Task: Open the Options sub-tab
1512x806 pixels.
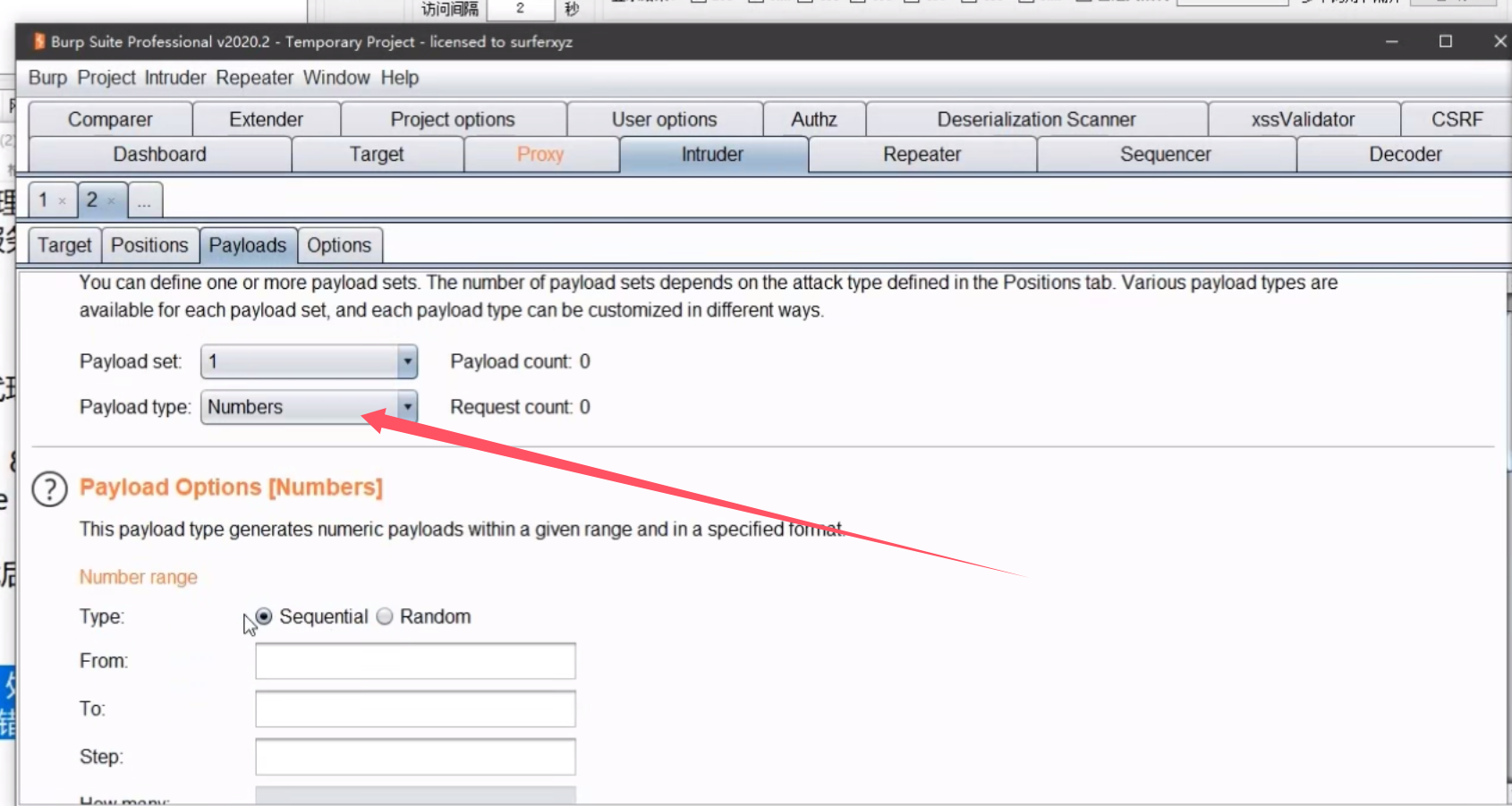Action: pos(339,245)
